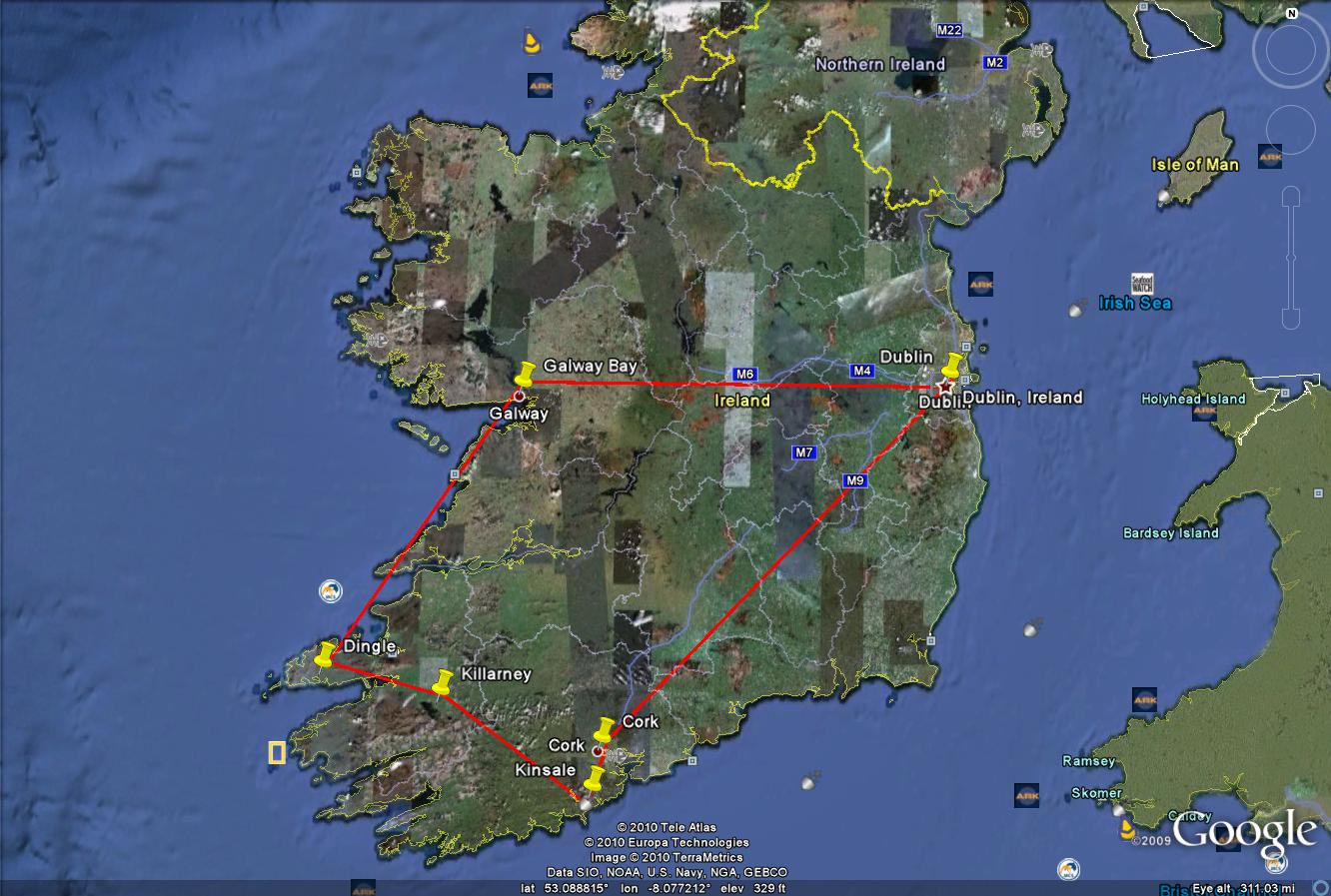The height and width of the screenshot is (896, 1331).
Task: Click the yellow sailboat icon northwest of Ireland
Action: pos(532,42)
